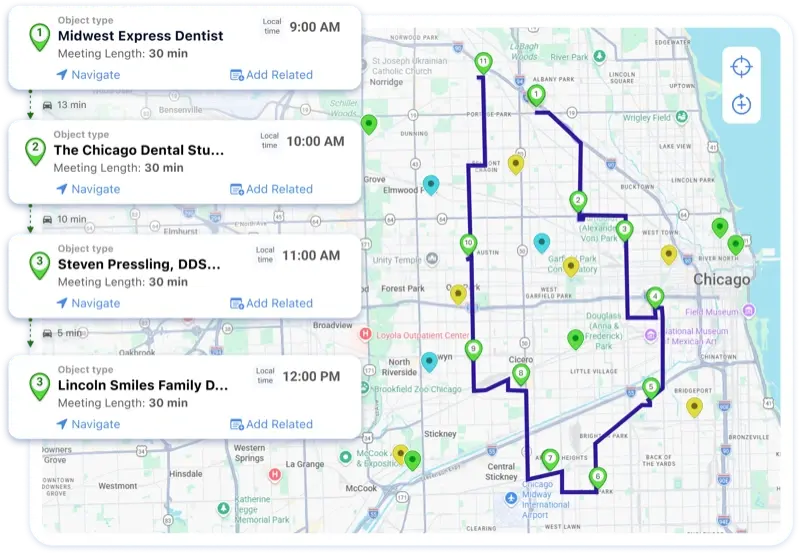The image size is (800, 554).
Task: Click the teal pin near Elmwood Park
Action: (x=431, y=186)
